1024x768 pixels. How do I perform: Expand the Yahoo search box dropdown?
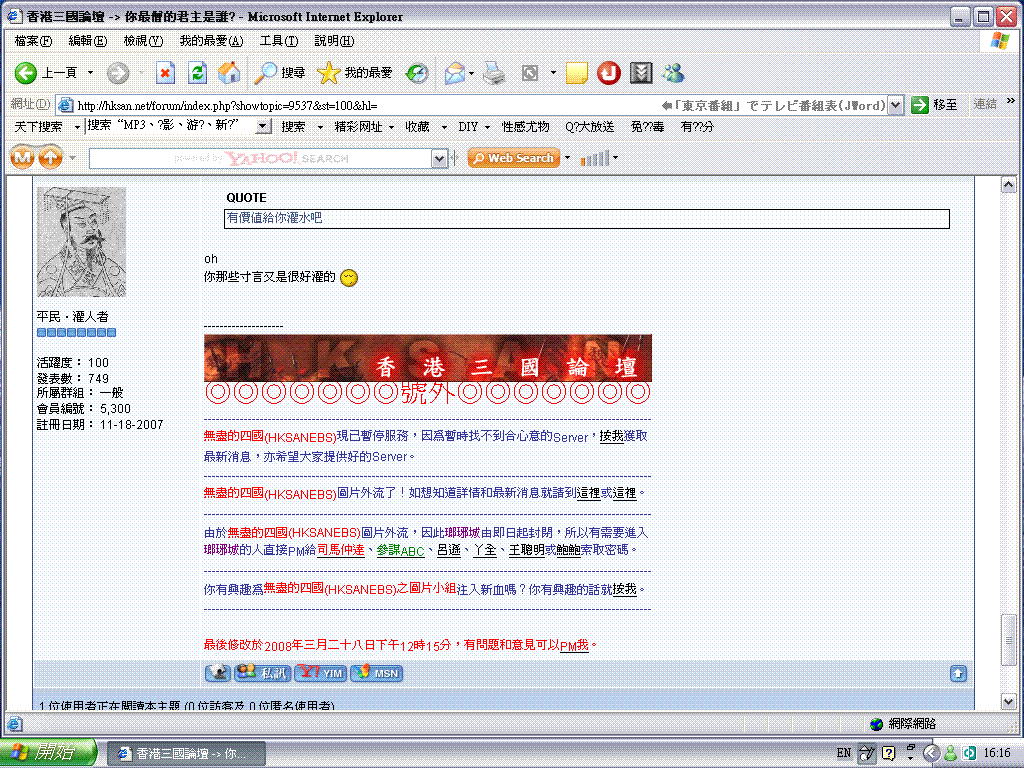tap(439, 158)
